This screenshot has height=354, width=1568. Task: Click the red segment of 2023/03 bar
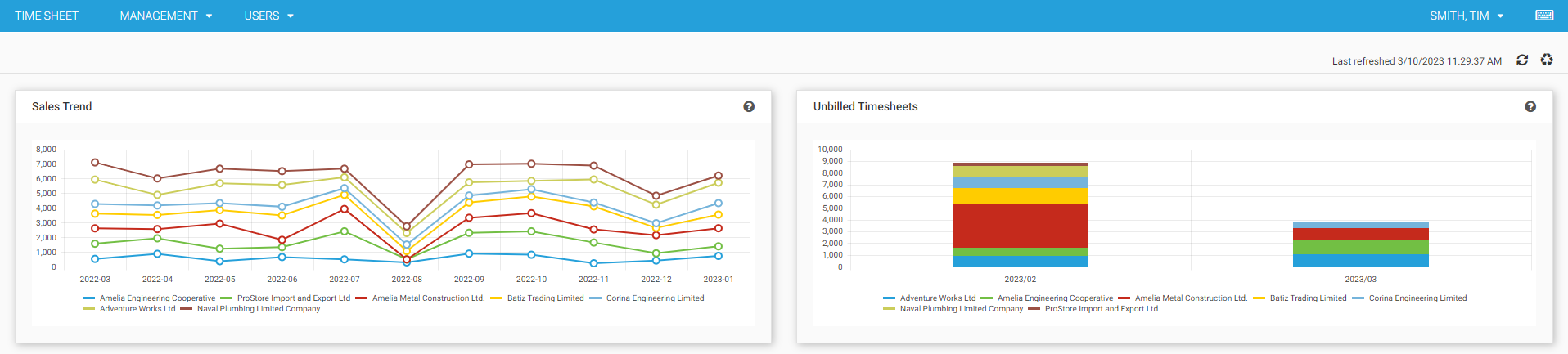(1361, 234)
